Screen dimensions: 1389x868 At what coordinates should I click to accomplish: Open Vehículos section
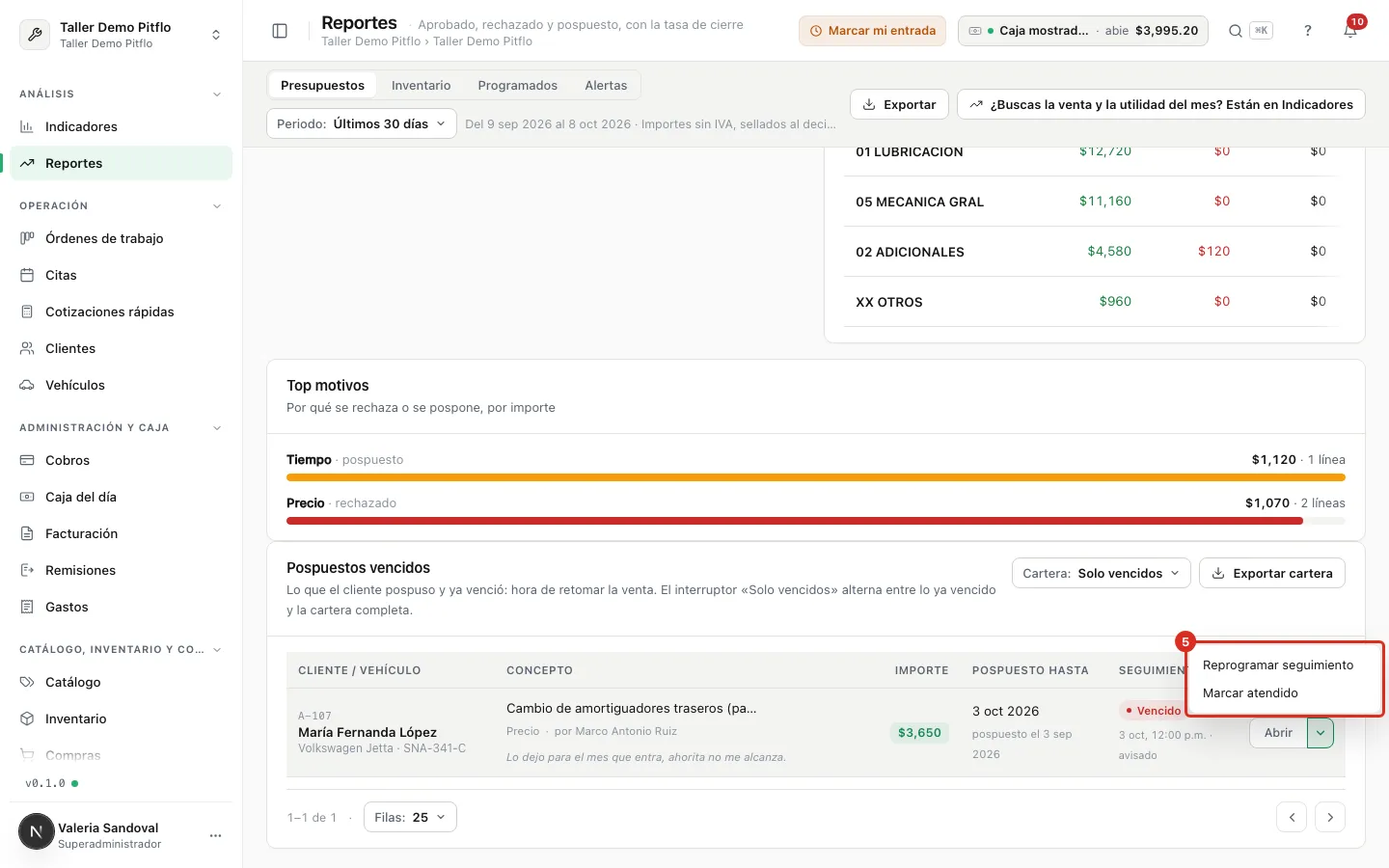coord(122,385)
